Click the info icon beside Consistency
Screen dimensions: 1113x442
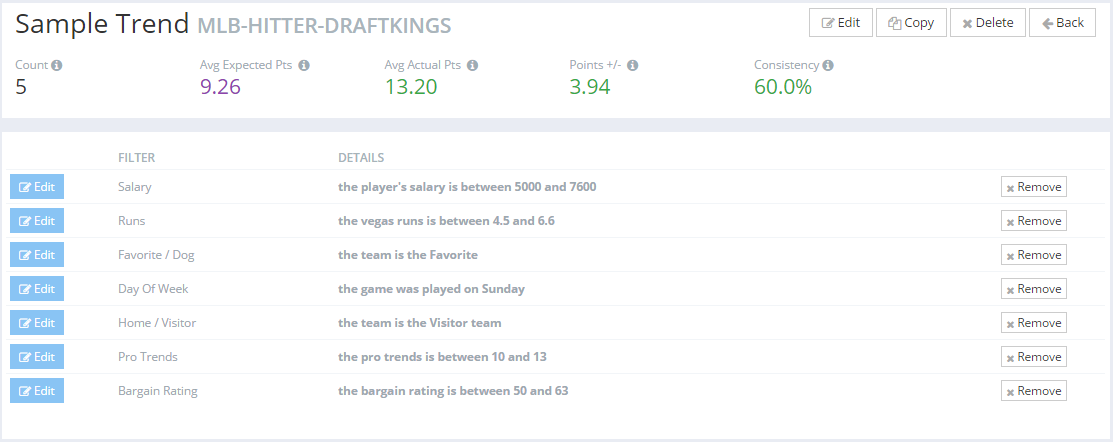[x=828, y=65]
